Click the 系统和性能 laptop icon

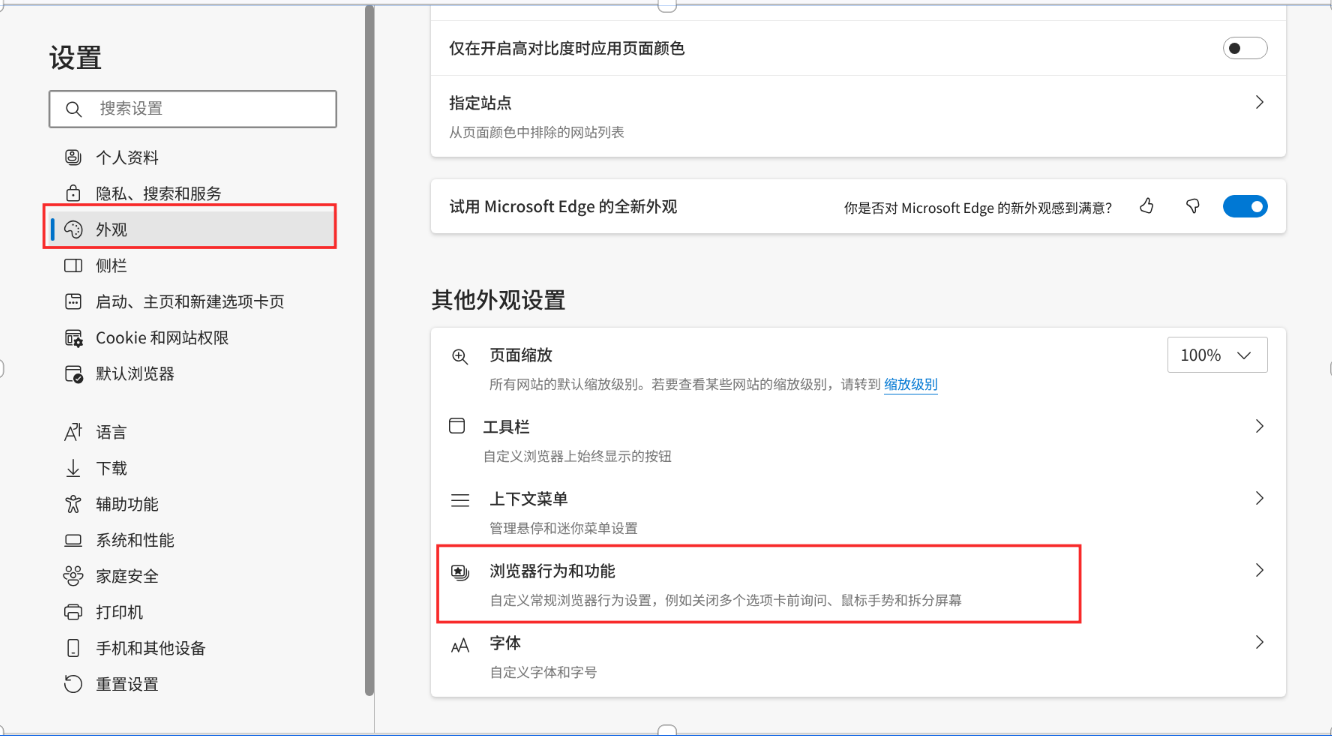pos(73,540)
